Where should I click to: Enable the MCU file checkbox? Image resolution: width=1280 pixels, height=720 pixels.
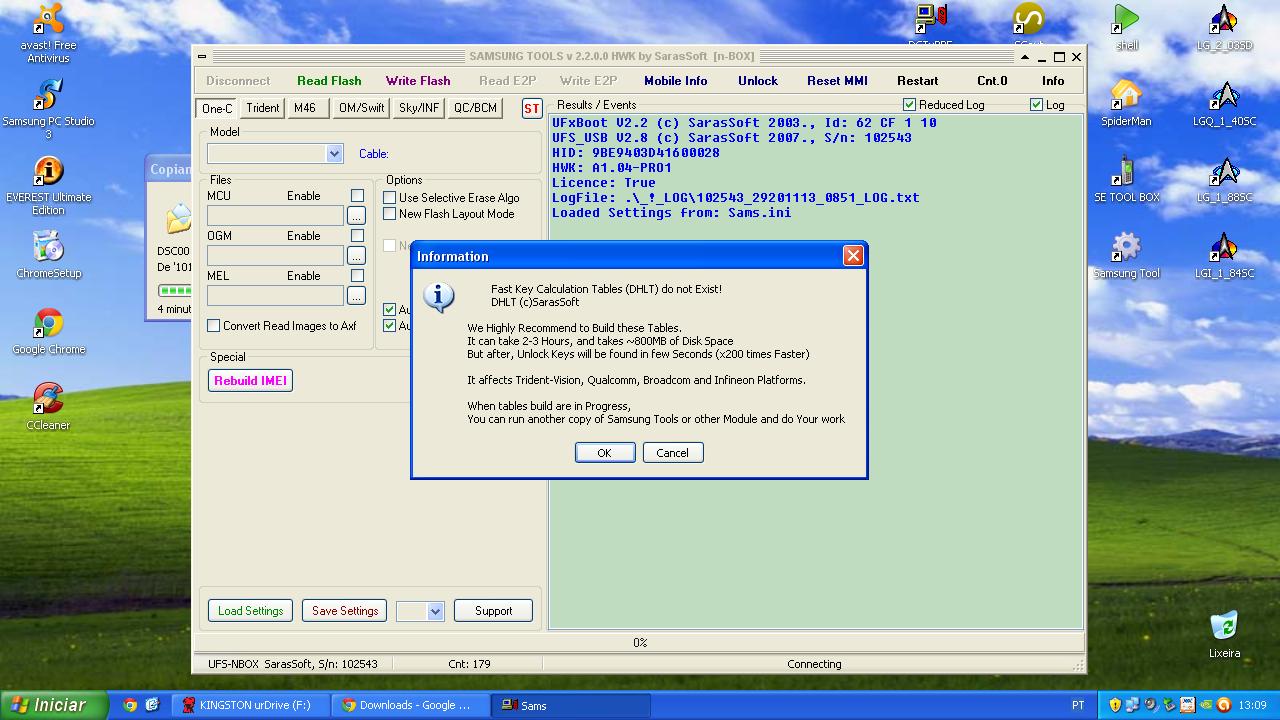coord(357,196)
